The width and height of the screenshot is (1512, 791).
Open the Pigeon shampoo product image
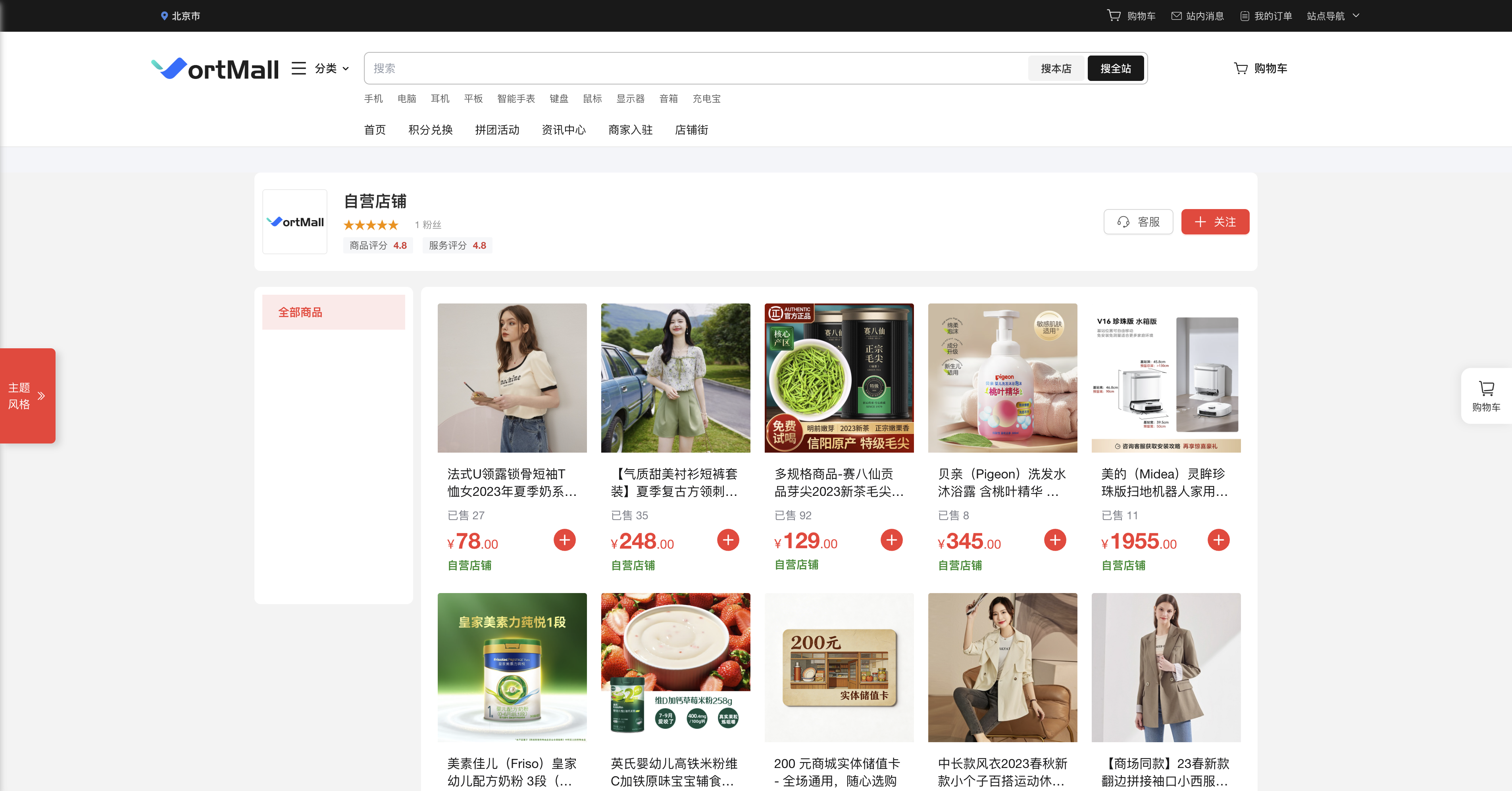1002,378
